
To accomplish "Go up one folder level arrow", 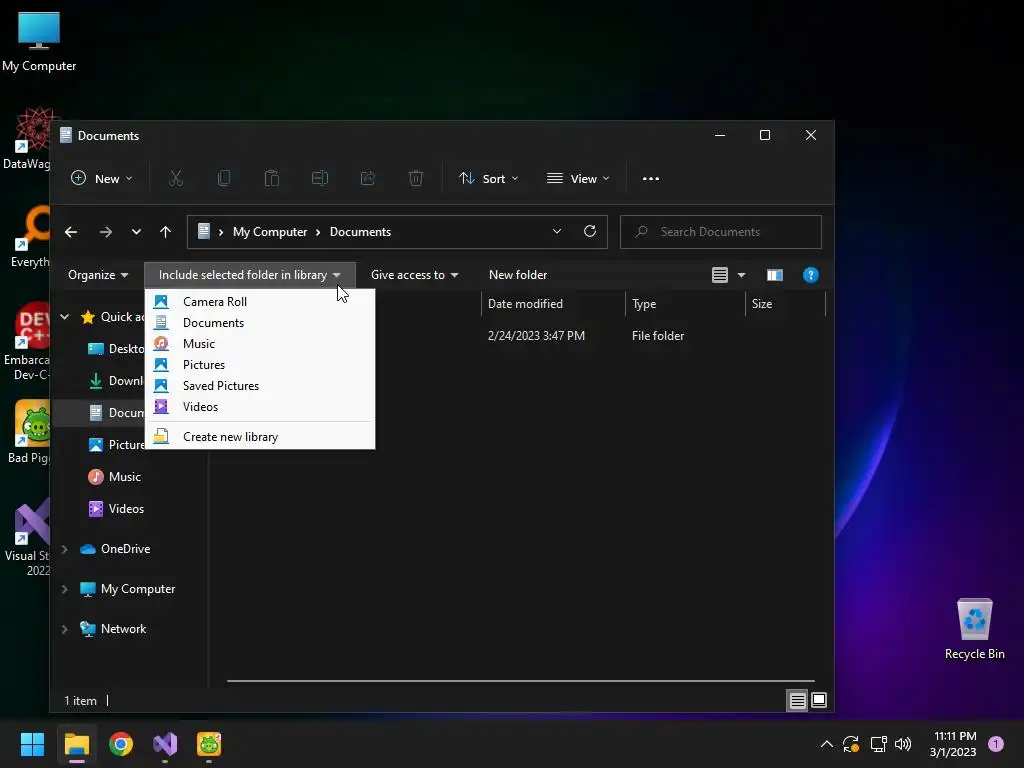I will (x=165, y=232).
